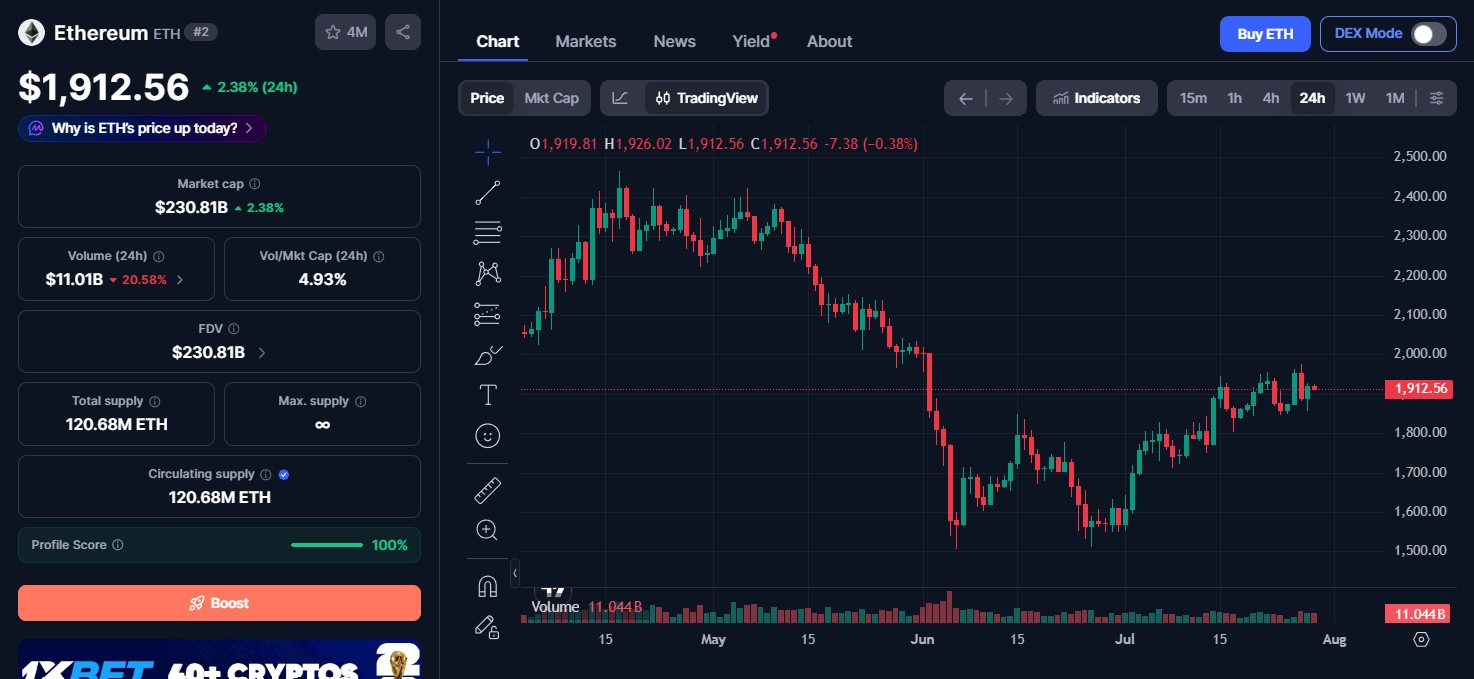Set chart interval to 15m
Screen dimensions: 1474x679
point(1193,98)
